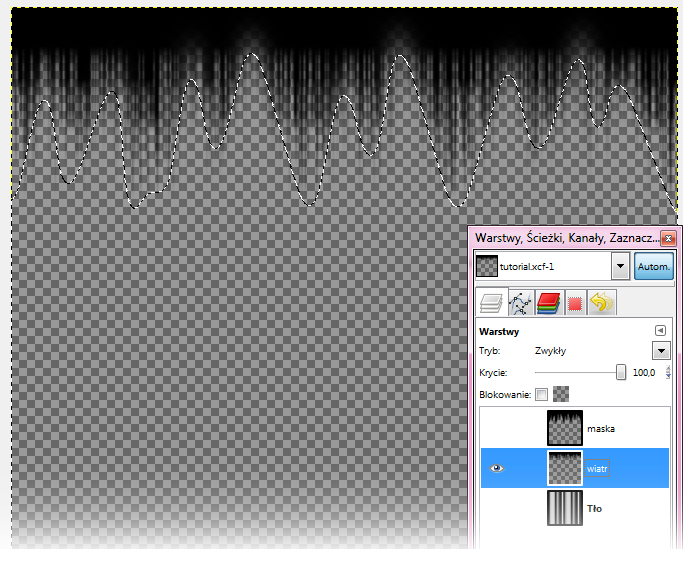Show the Tło layer visibility
683x561 pixels.
click(x=498, y=508)
